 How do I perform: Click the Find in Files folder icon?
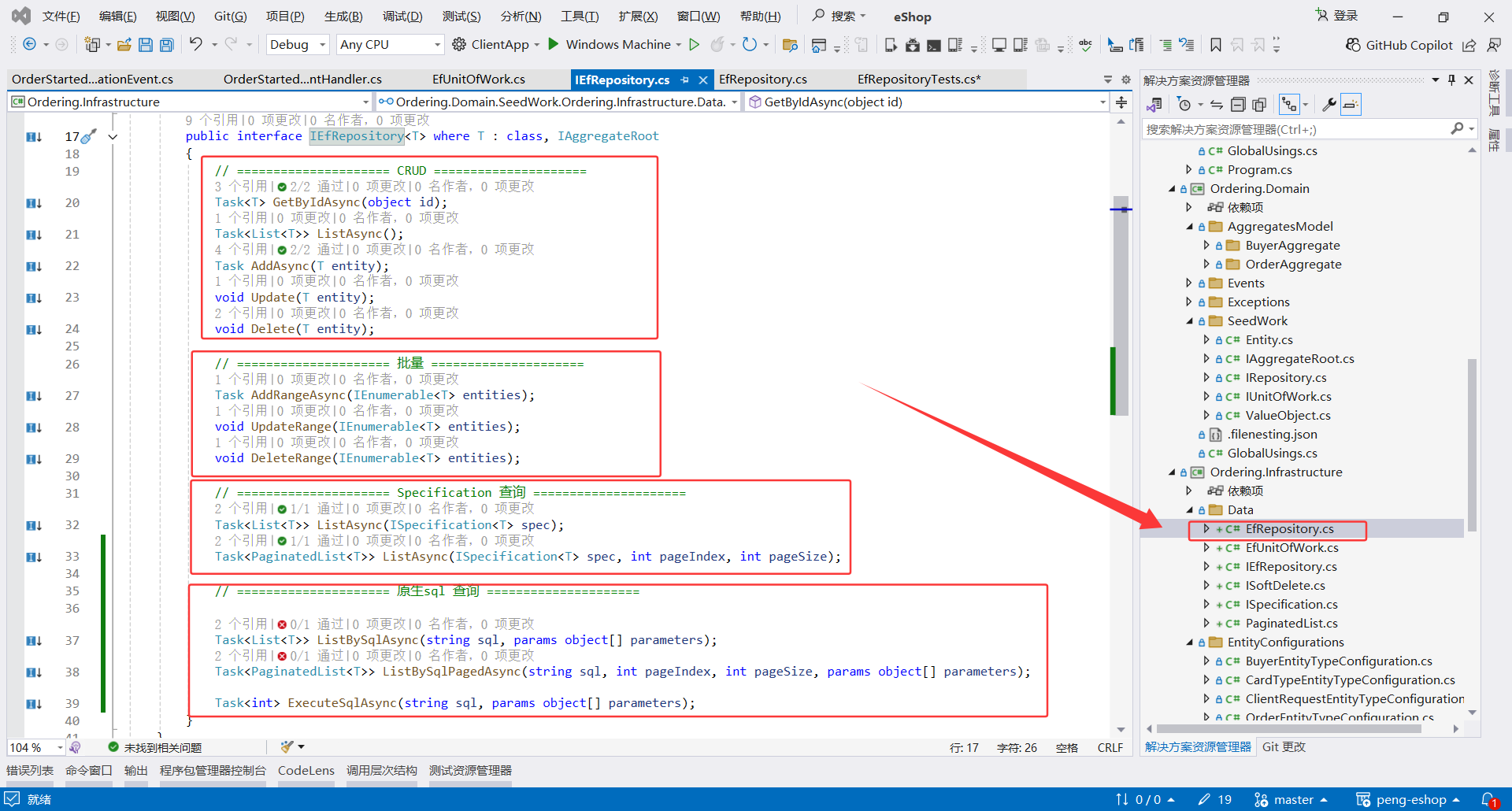point(790,45)
